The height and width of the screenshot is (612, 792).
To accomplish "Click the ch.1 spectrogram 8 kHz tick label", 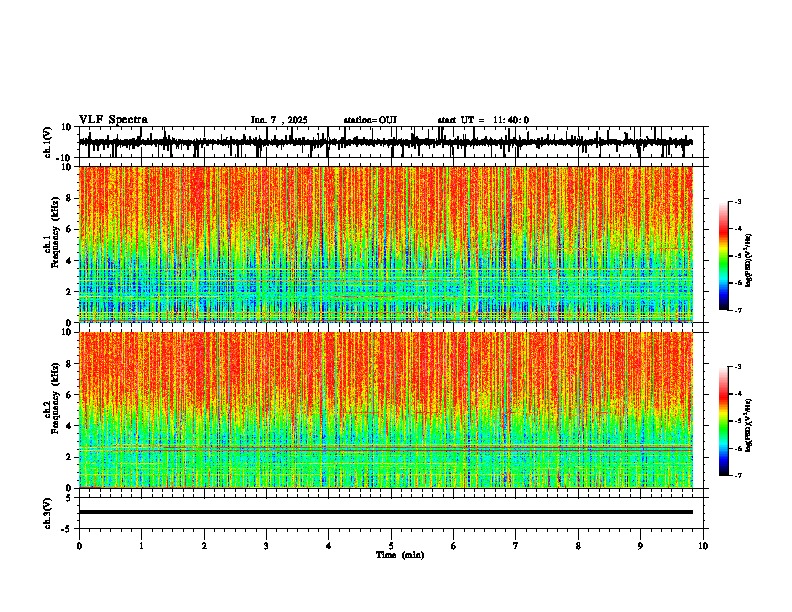I will [x=70, y=198].
